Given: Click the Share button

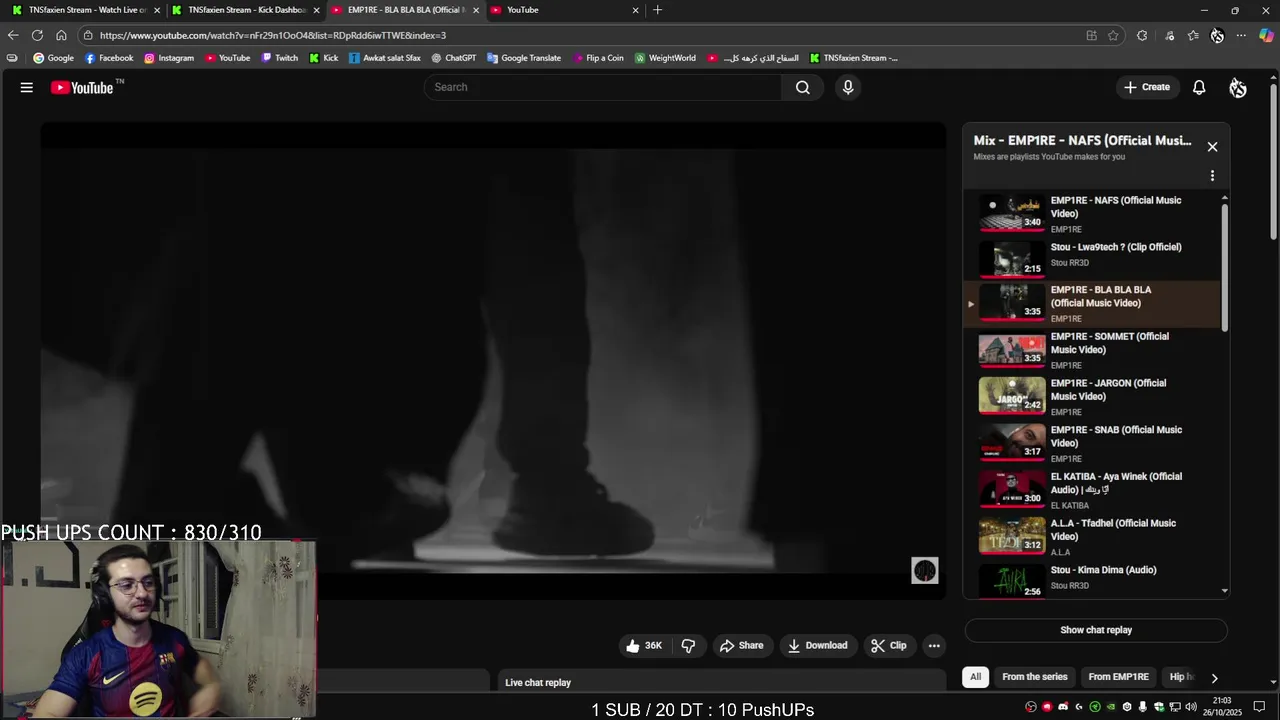Looking at the screenshot, I should coord(741,645).
